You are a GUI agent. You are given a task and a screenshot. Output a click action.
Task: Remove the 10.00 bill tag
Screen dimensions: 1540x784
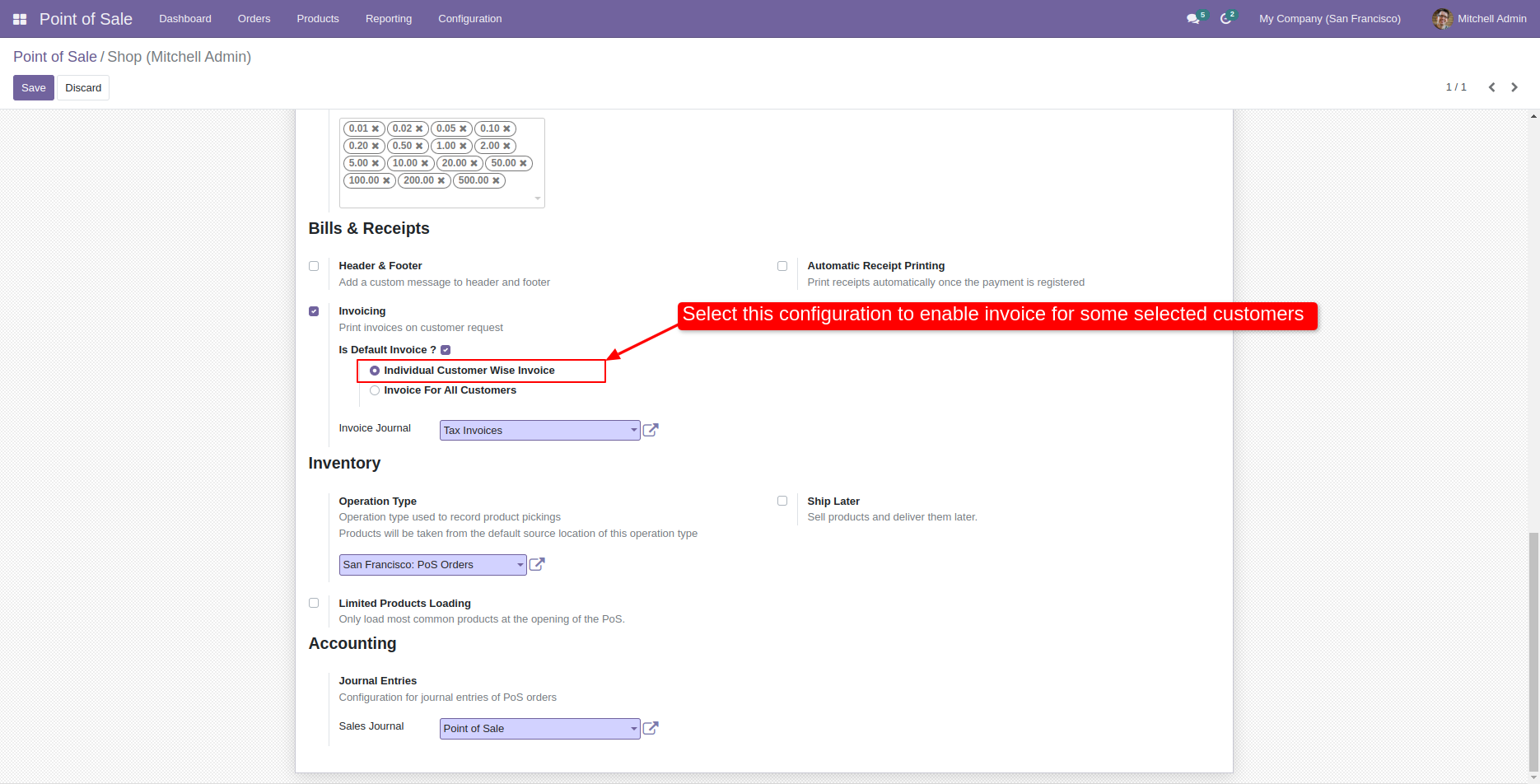(x=425, y=163)
